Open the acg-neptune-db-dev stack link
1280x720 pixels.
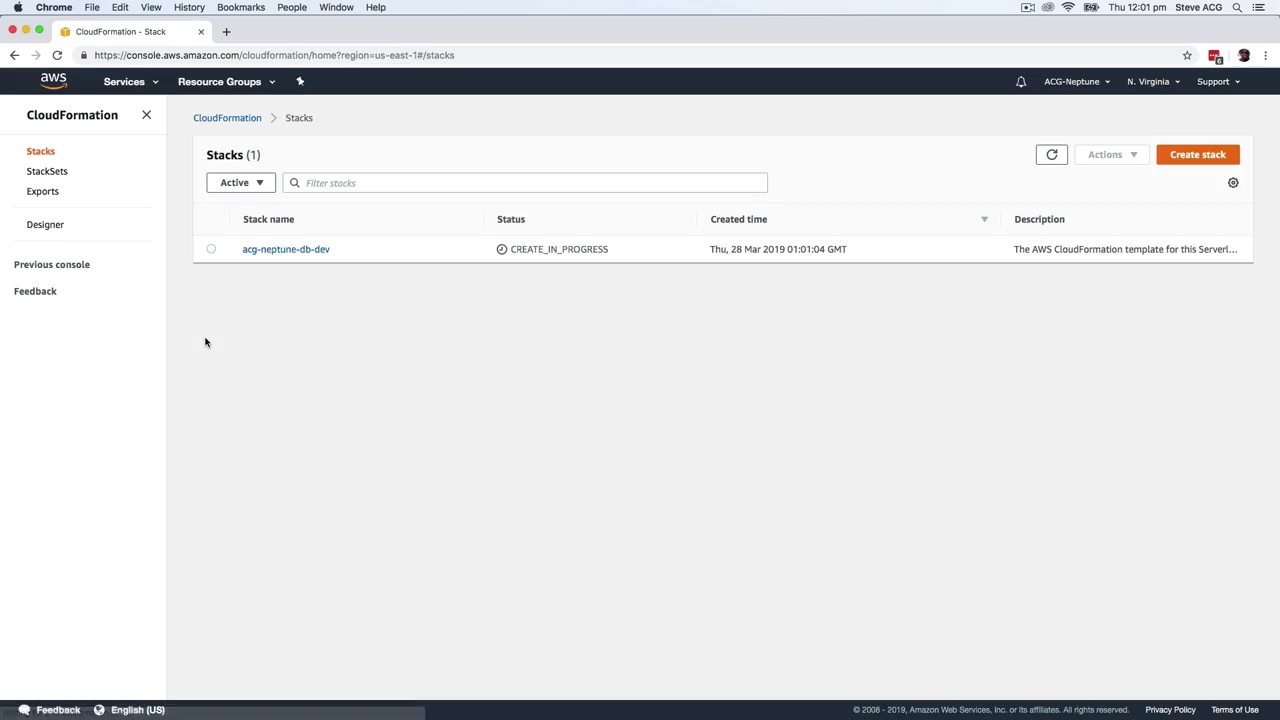[x=286, y=249]
